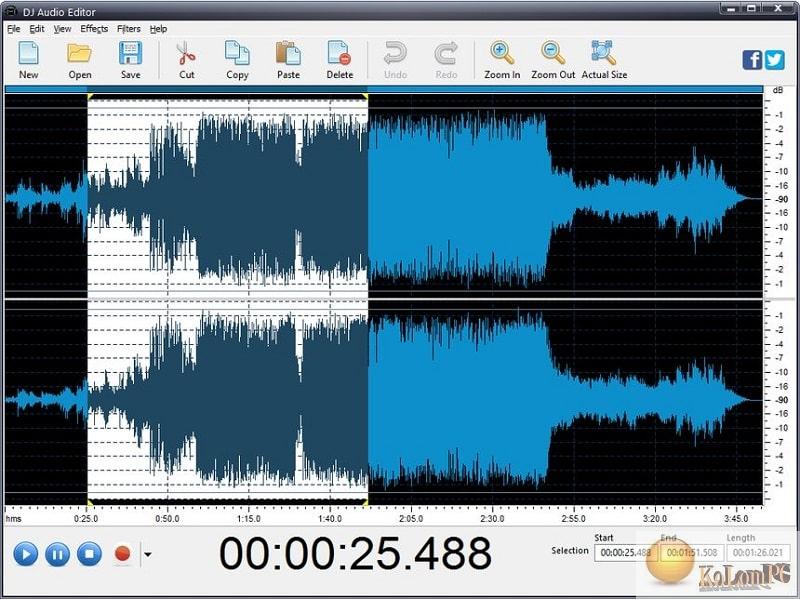This screenshot has height=599, width=800.
Task: Click the 1:15.0 mark on the timeline ruler
Action: click(248, 519)
